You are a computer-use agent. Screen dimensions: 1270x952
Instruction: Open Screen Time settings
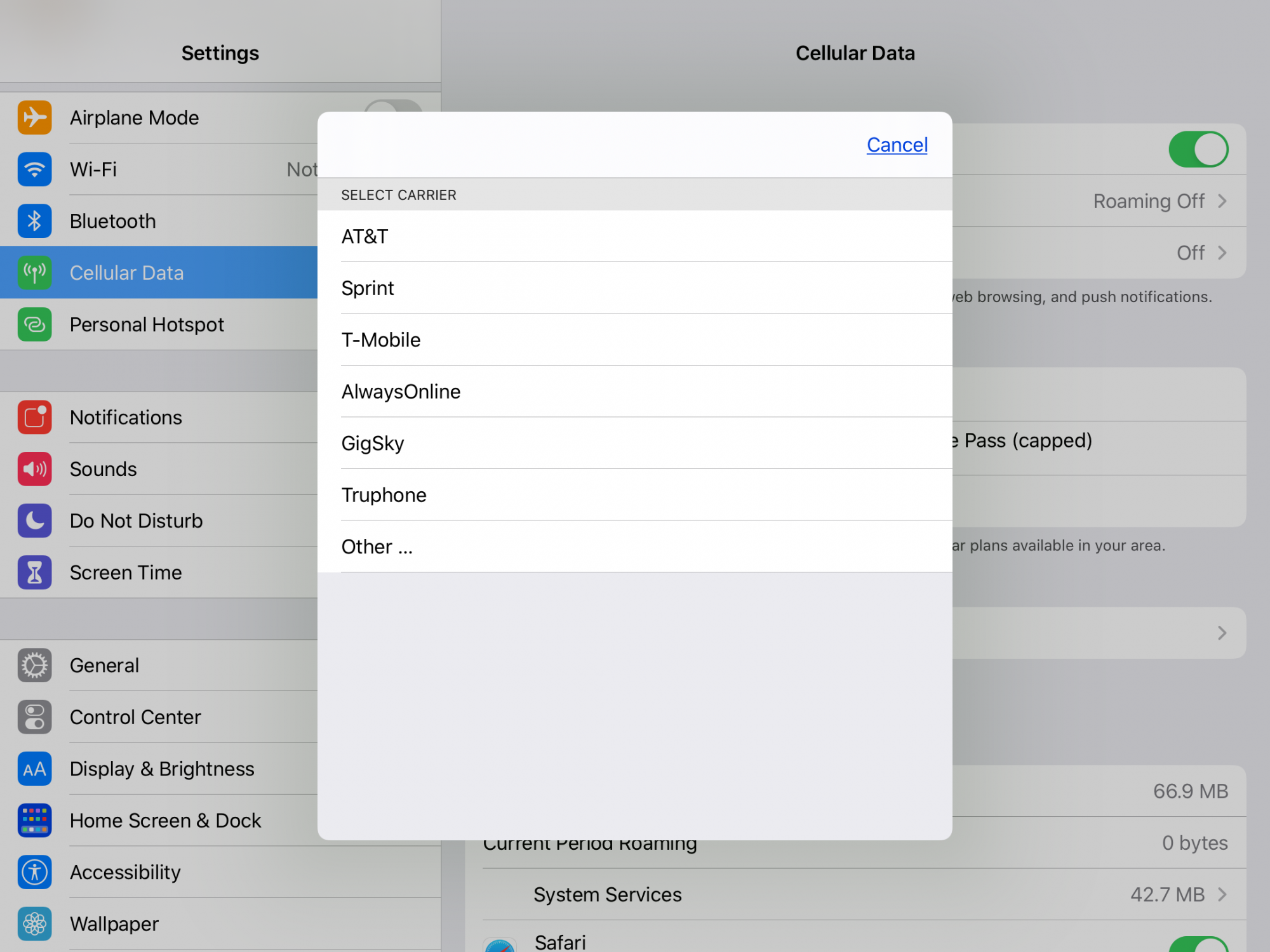pos(159,572)
